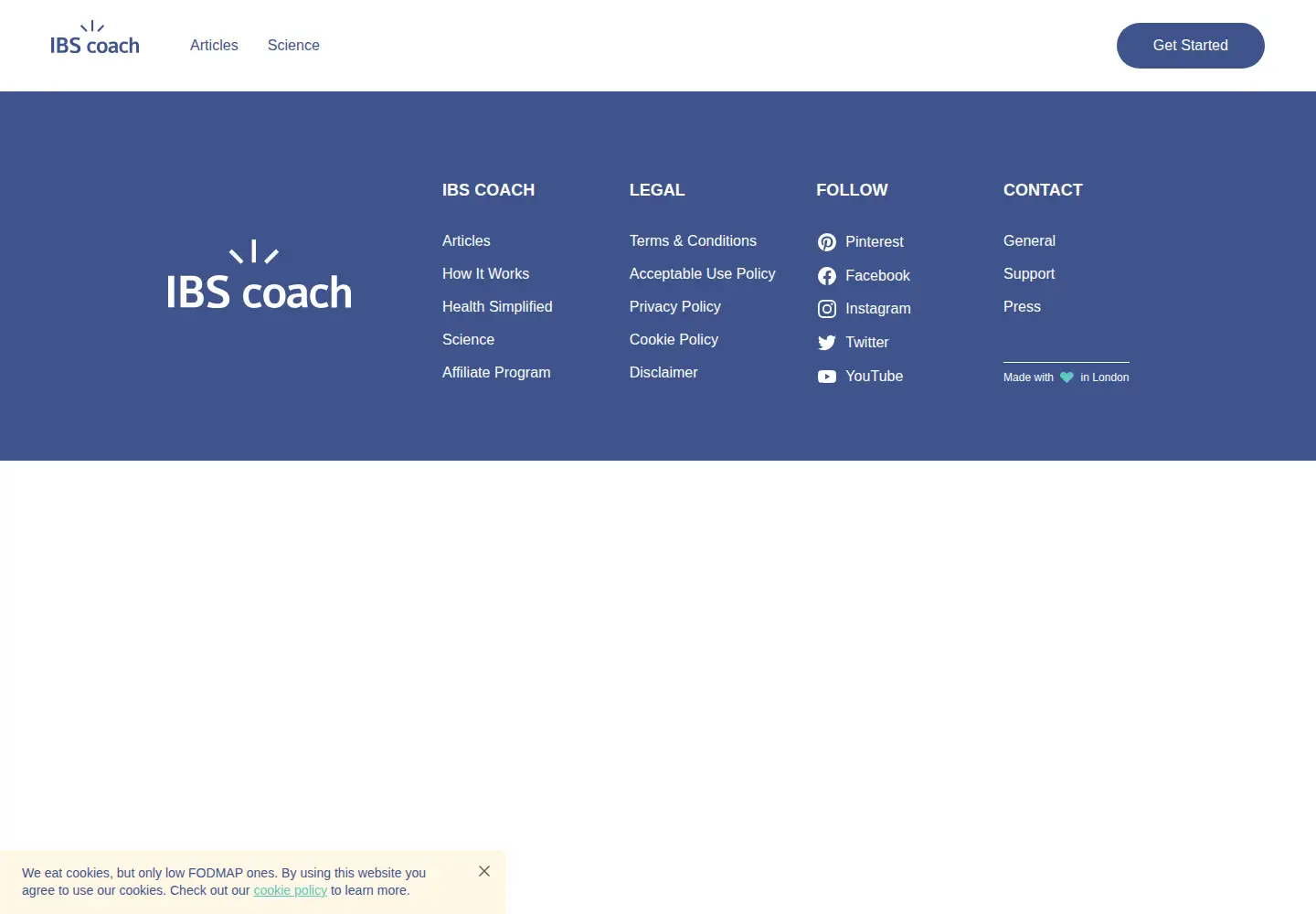
Task: View the Acceptable Use Policy
Action: point(702,273)
